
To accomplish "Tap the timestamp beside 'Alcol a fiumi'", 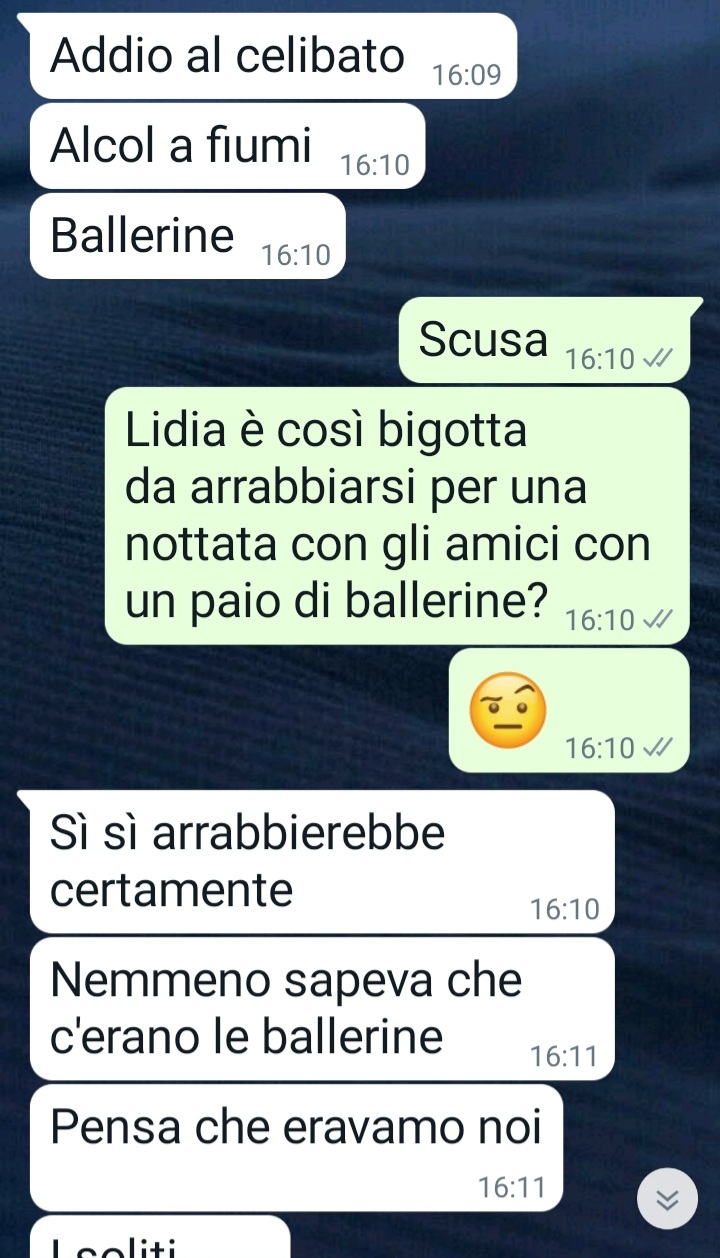I will point(375,167).
